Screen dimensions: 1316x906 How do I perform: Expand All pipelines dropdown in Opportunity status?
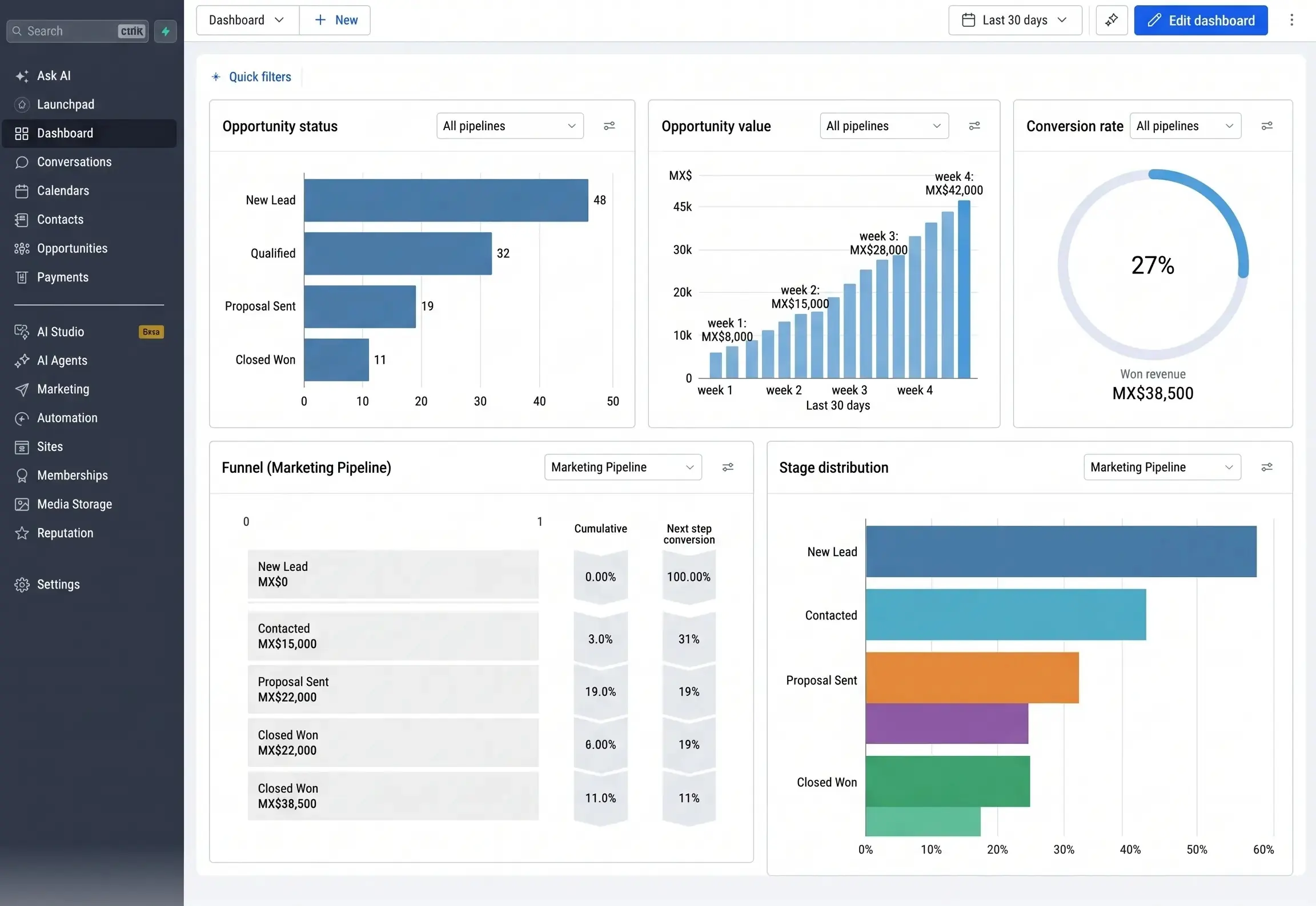(509, 126)
